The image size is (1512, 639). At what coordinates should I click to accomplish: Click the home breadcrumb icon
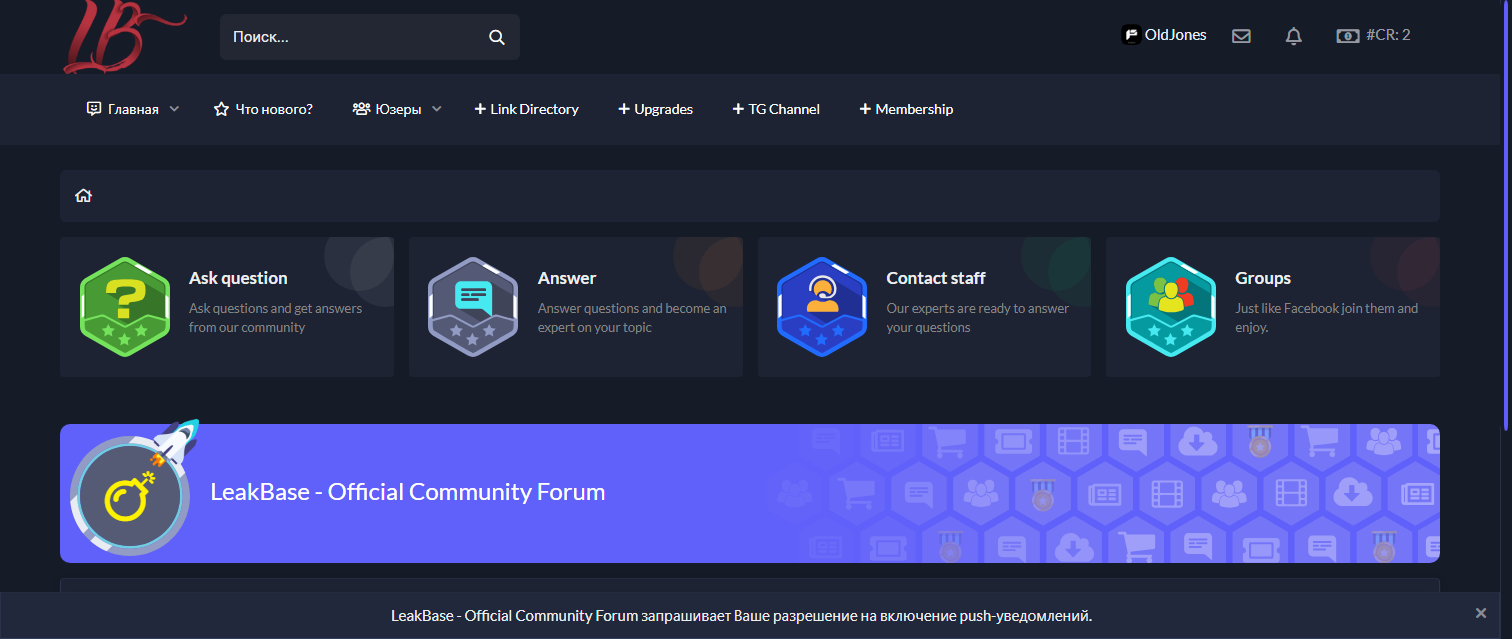(83, 196)
